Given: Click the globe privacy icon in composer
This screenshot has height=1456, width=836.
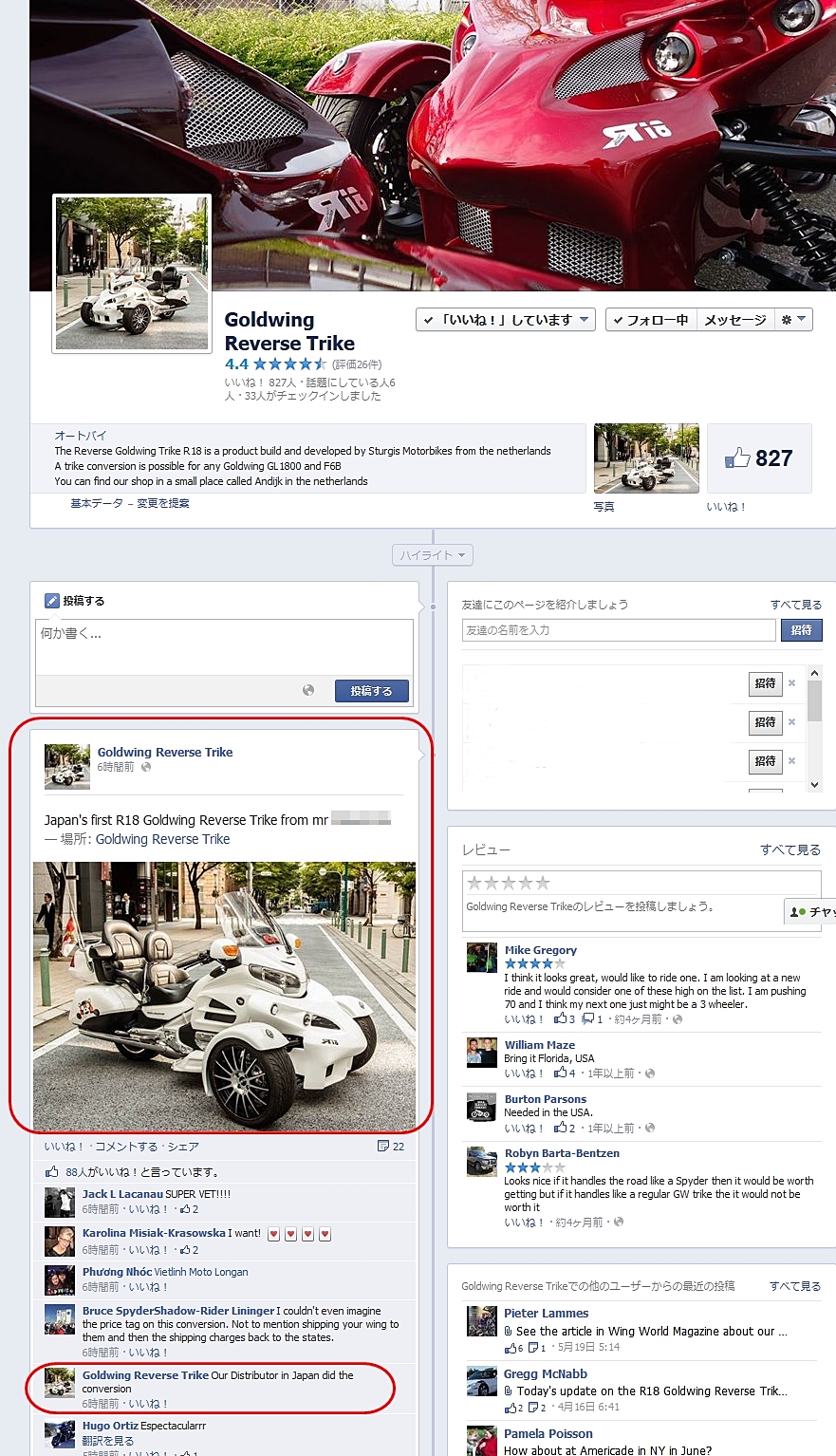Looking at the screenshot, I should (x=308, y=691).
